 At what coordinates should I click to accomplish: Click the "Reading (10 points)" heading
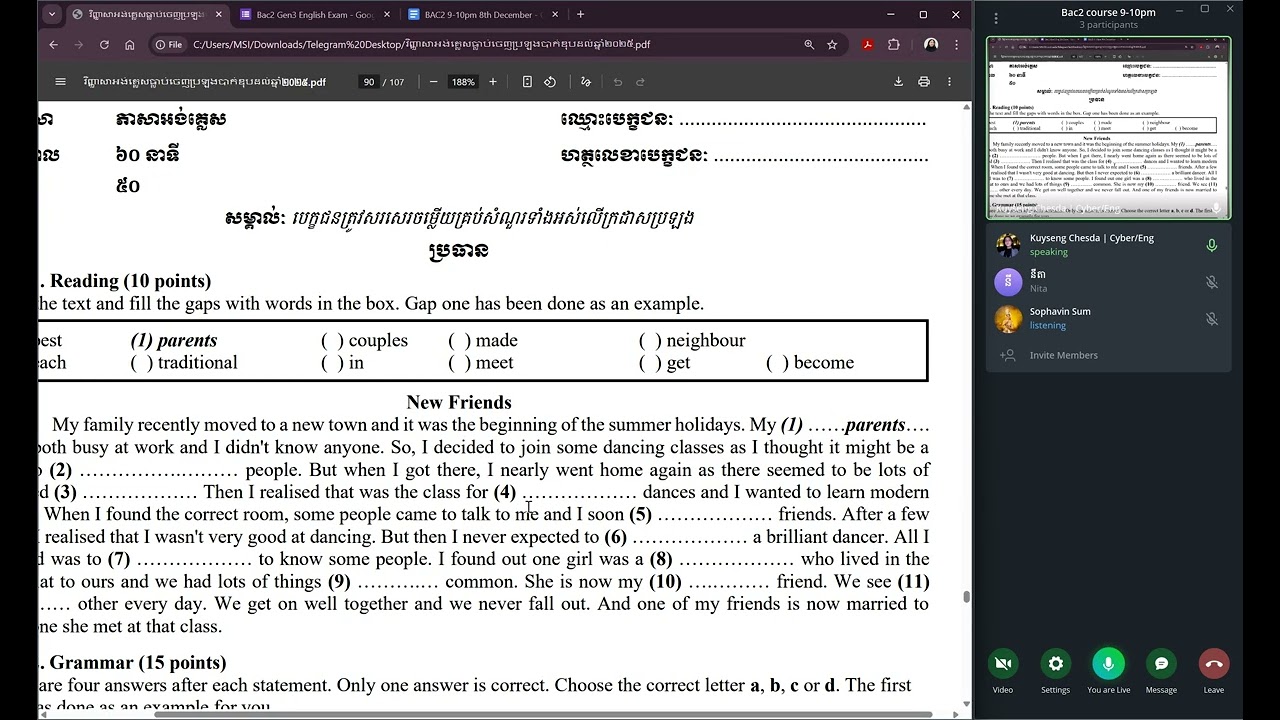(x=130, y=281)
